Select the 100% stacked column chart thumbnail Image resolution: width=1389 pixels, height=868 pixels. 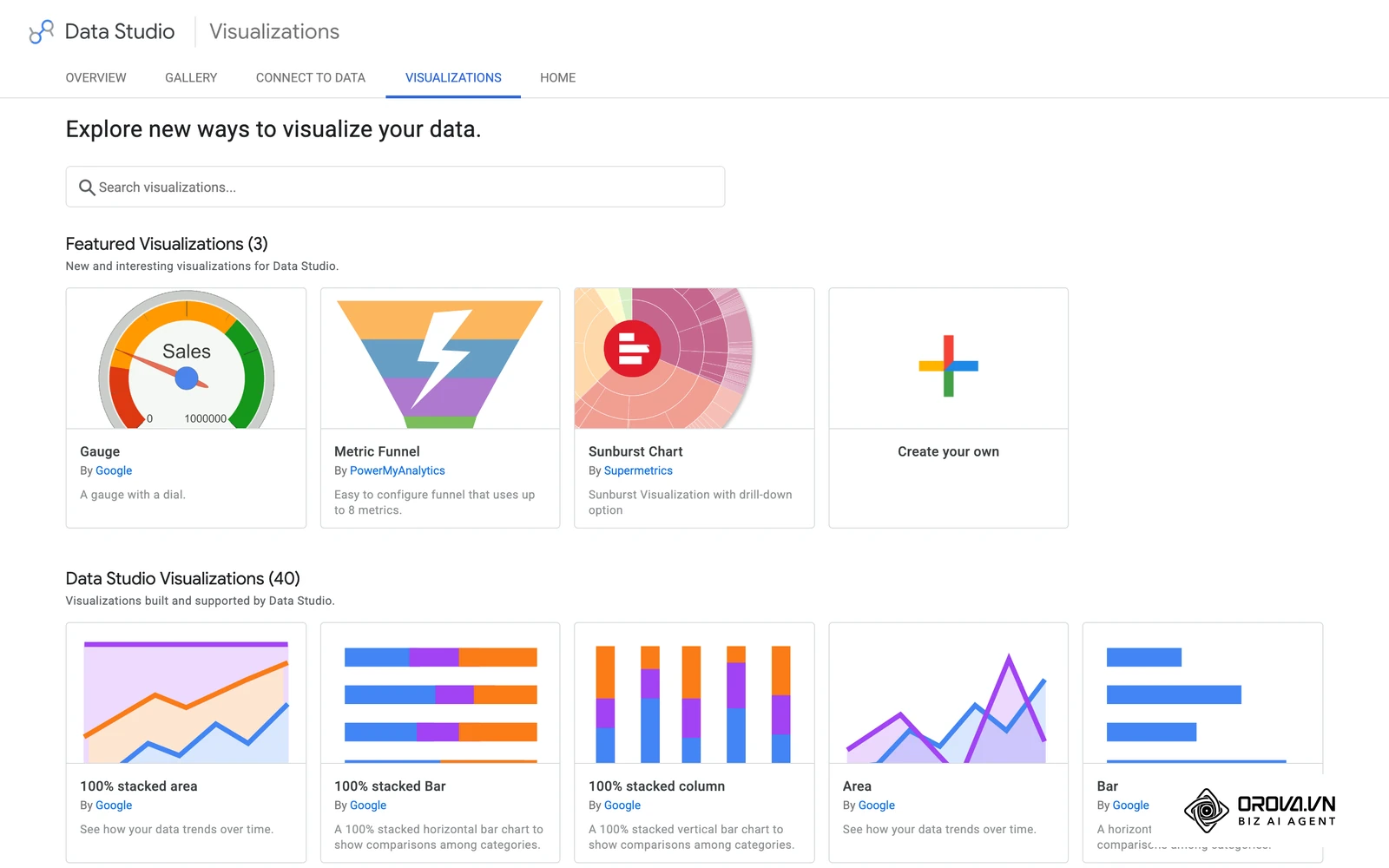694,694
